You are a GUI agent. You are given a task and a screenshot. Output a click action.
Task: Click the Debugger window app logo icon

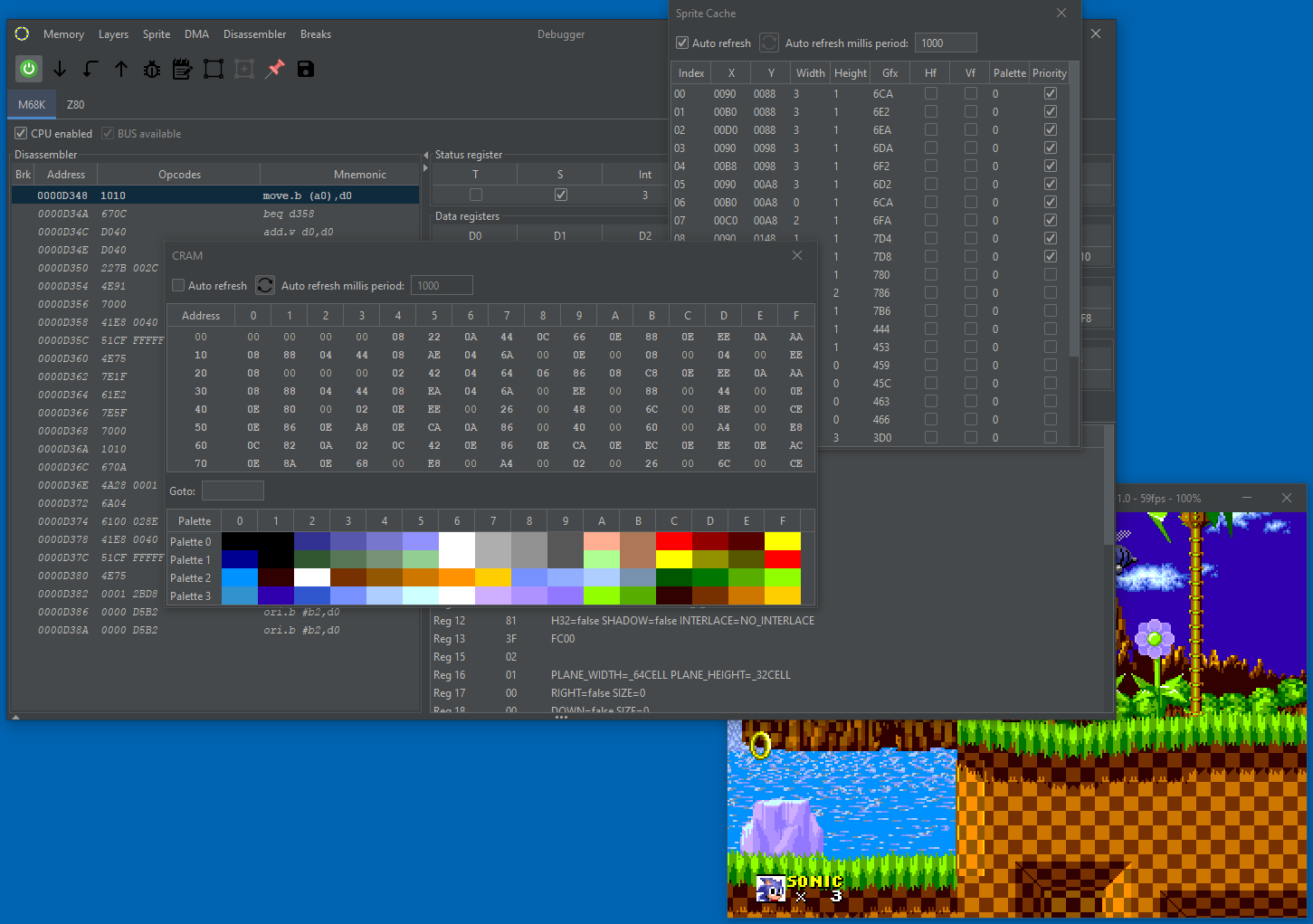(23, 33)
